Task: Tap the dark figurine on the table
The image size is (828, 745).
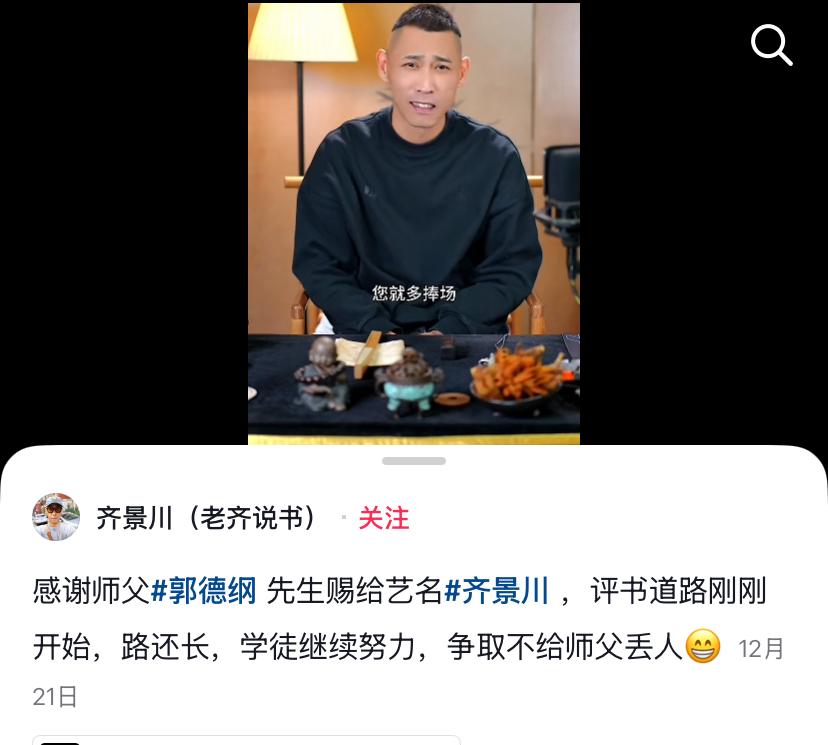Action: (321, 374)
